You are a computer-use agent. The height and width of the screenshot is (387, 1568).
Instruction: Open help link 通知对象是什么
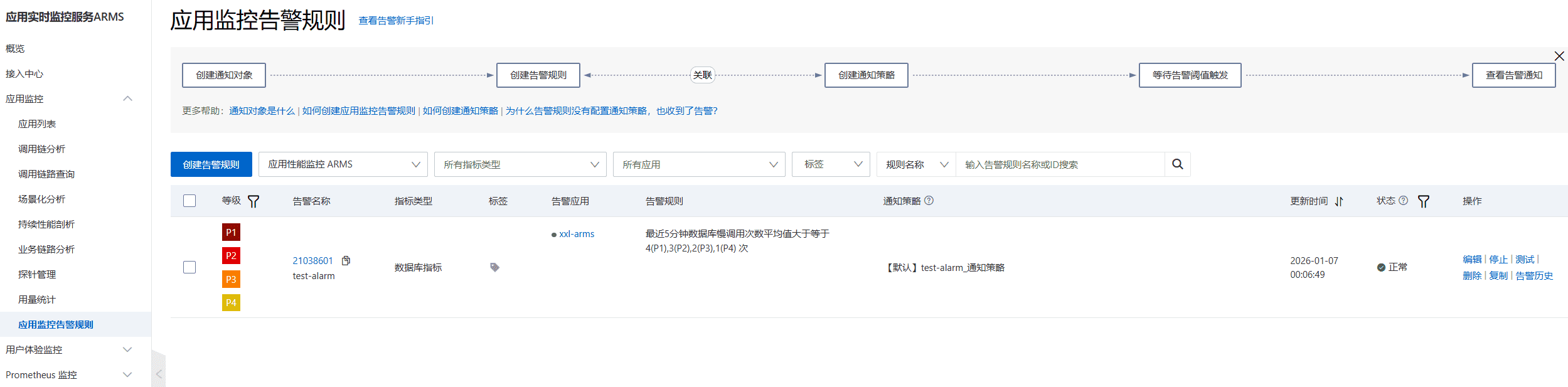(262, 111)
